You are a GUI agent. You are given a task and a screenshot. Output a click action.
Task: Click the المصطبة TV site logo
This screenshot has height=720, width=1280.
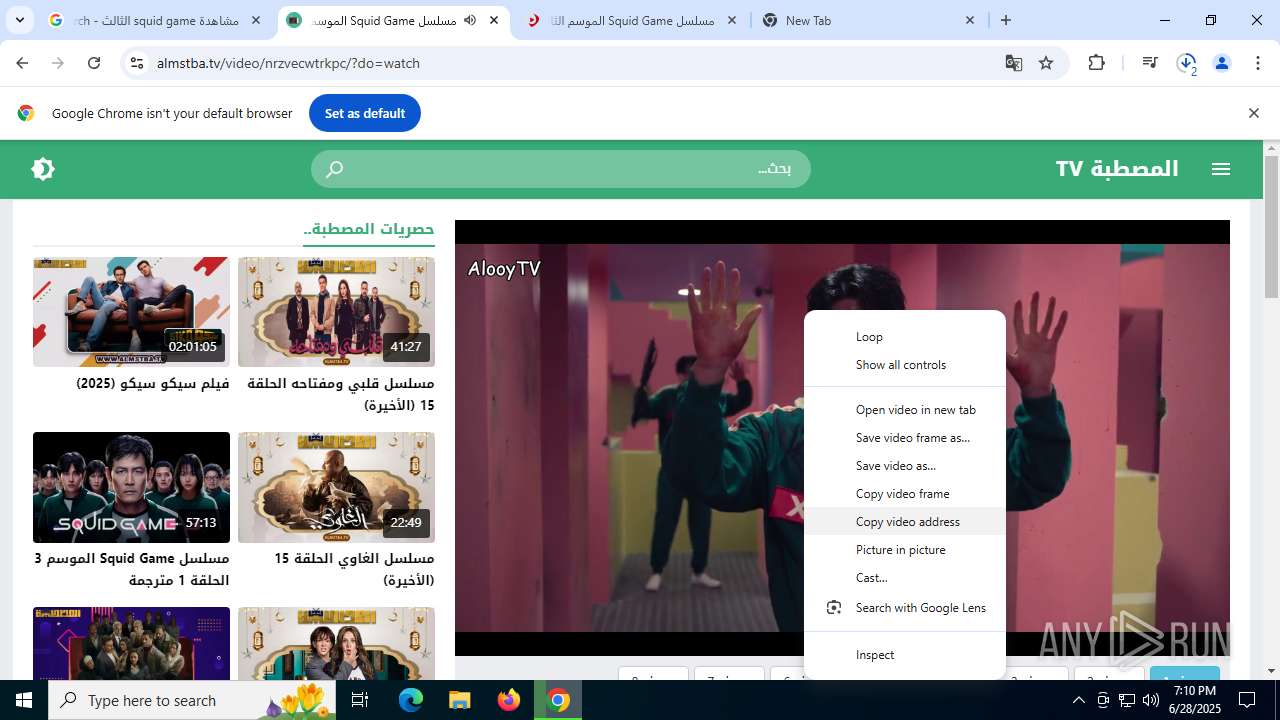[1117, 169]
